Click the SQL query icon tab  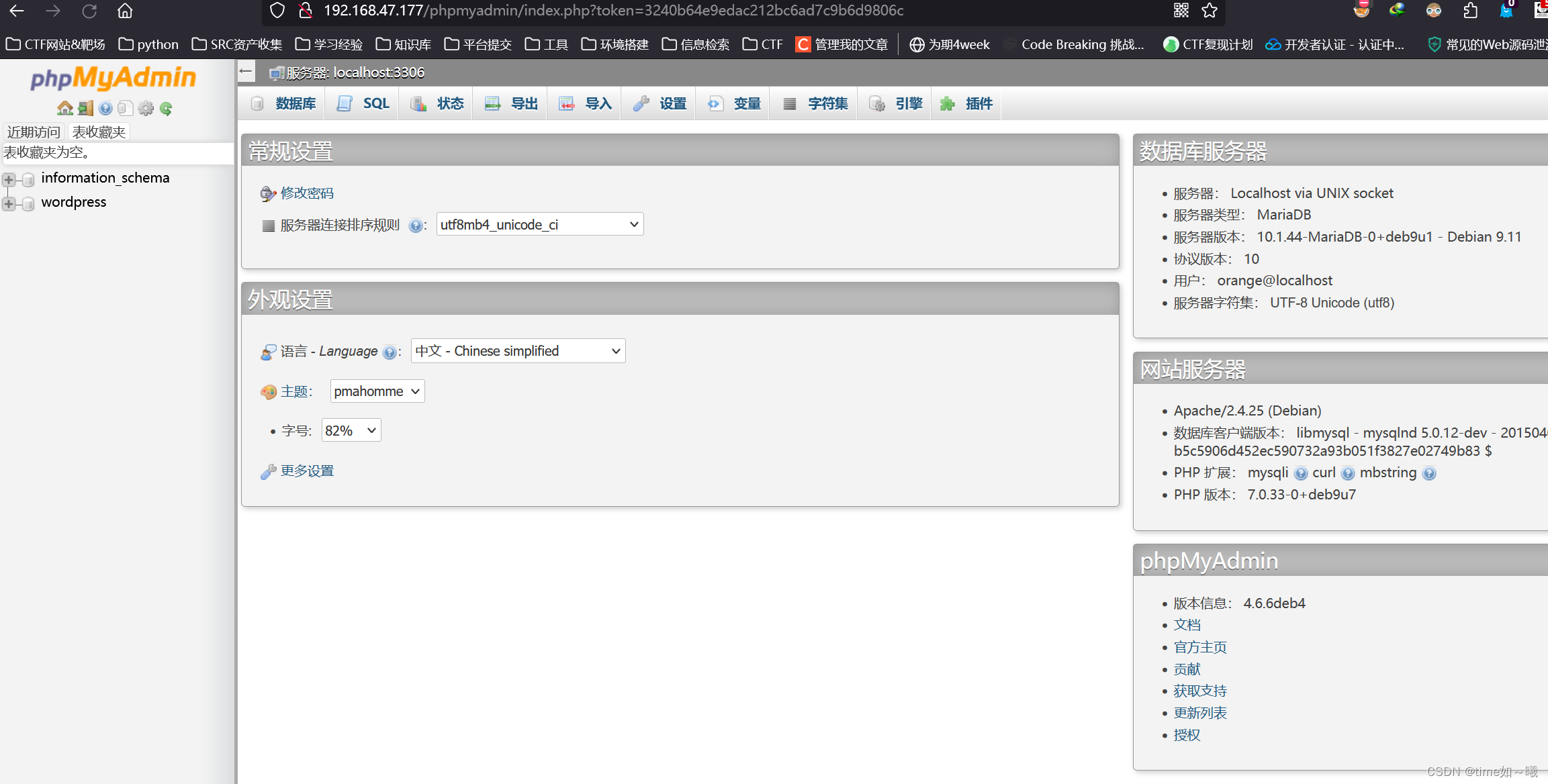[x=363, y=103]
